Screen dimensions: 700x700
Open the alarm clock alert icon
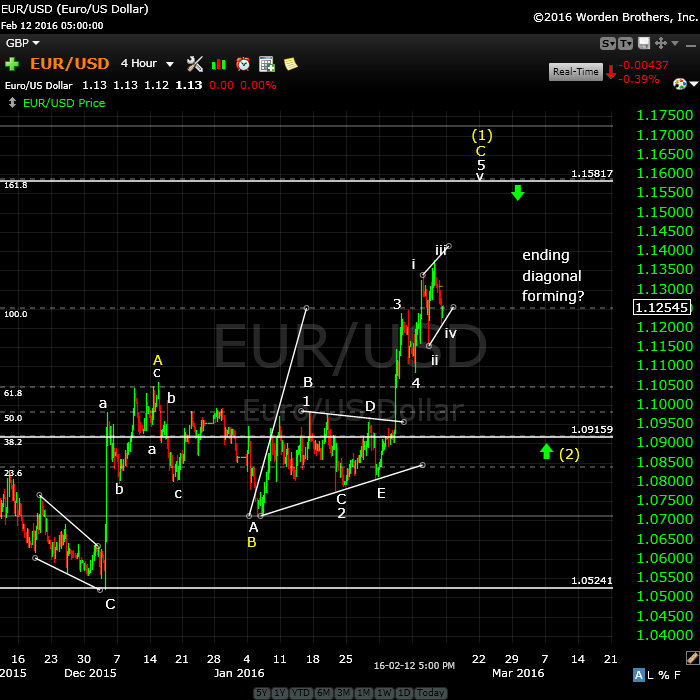(x=243, y=64)
